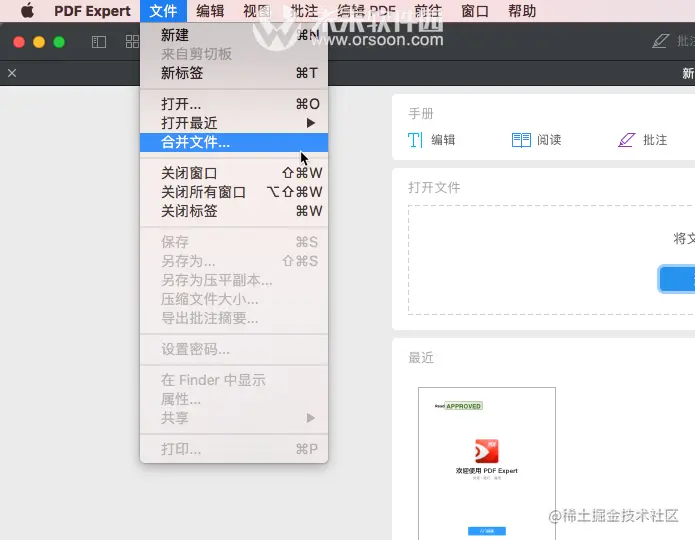Click the 编辑 guide label
The image size is (695, 540).
[443, 140]
